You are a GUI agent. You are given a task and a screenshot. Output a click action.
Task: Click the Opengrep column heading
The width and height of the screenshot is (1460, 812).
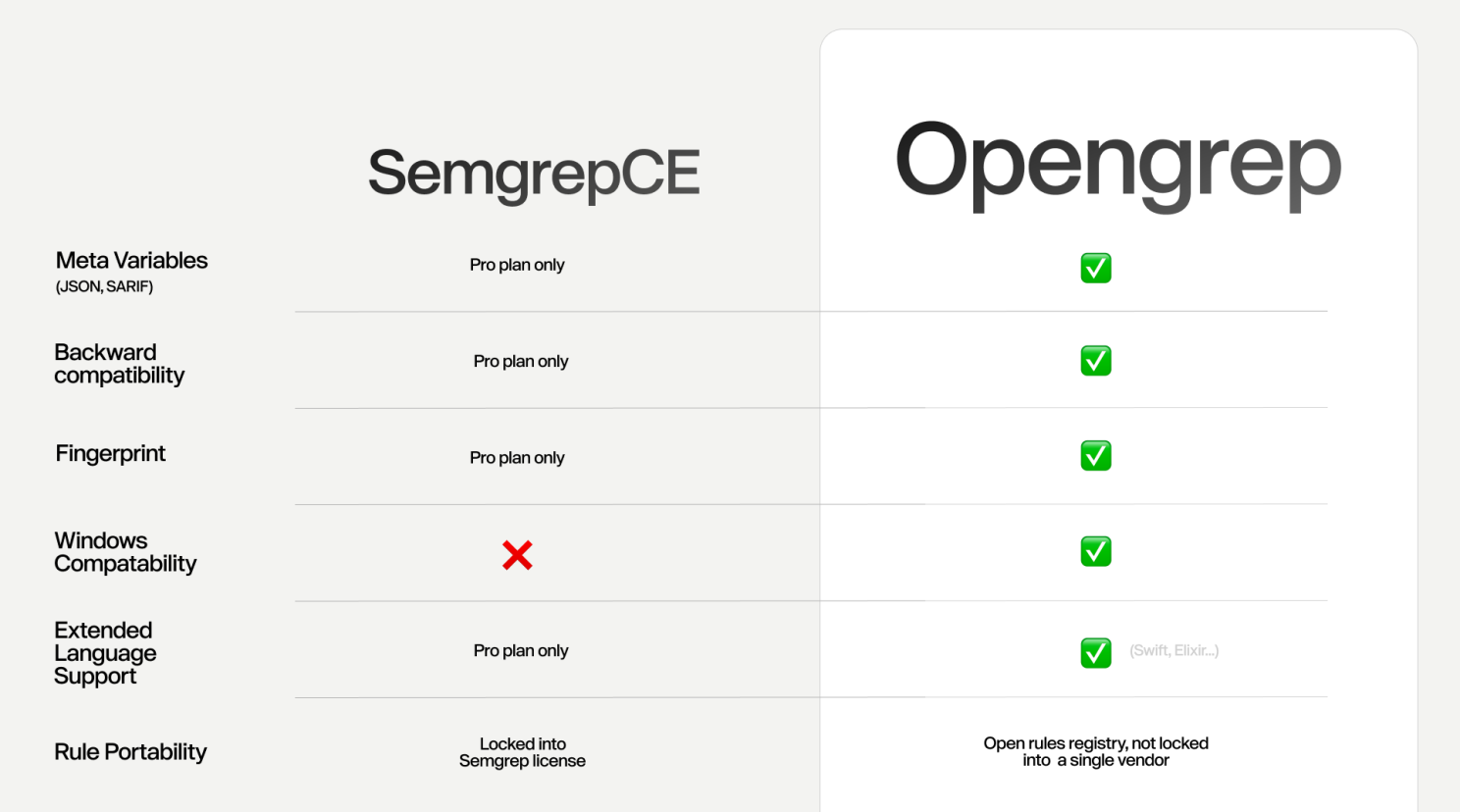1118,165
